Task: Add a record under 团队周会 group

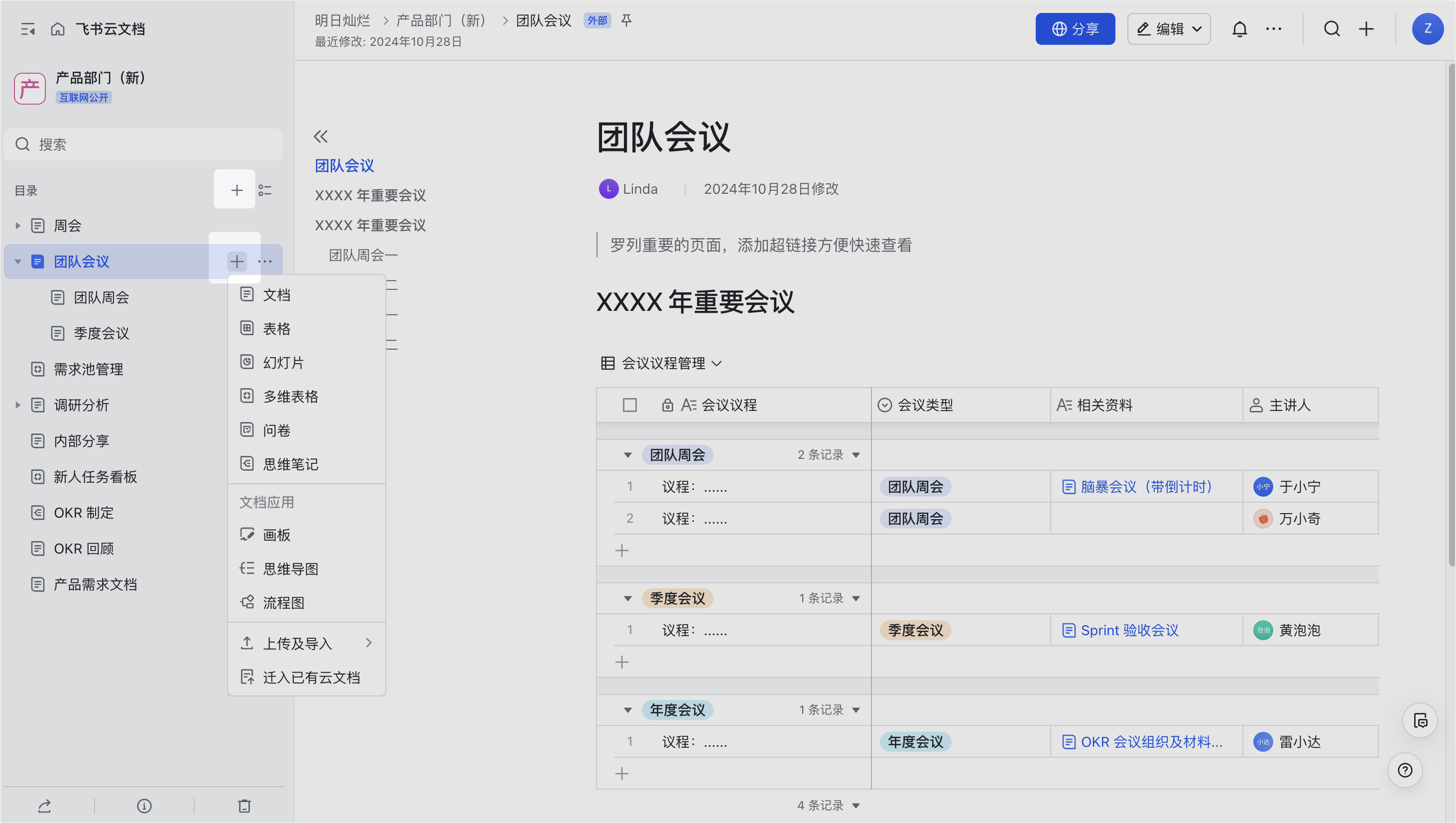Action: click(x=622, y=550)
